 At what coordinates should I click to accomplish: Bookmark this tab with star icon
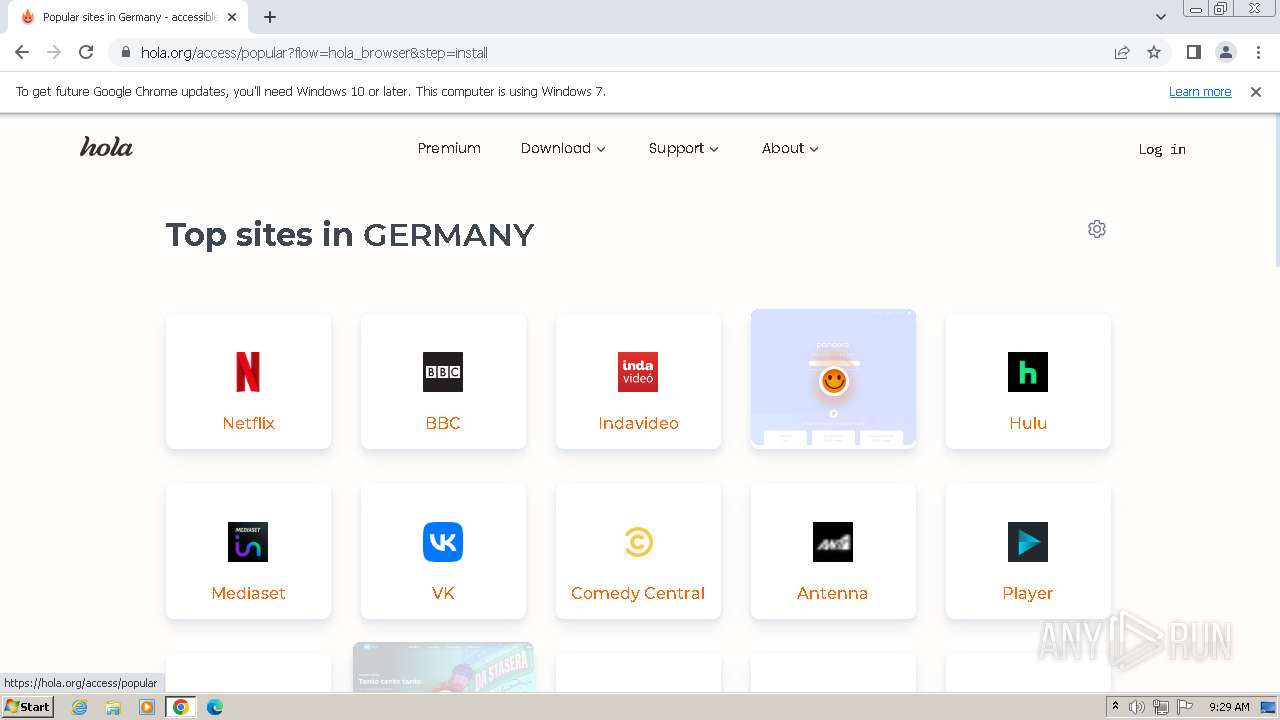[x=1154, y=52]
